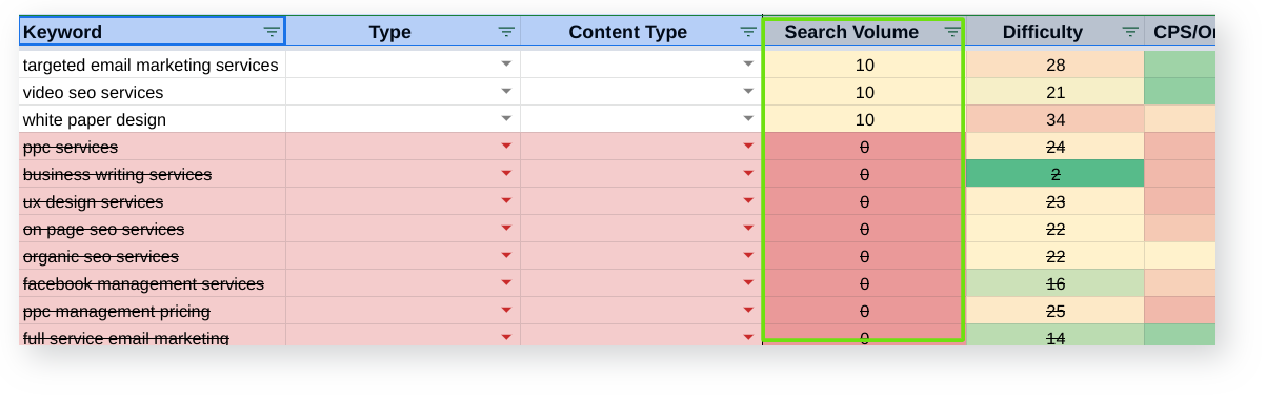Select difficulty value 34 cell

(1054, 119)
